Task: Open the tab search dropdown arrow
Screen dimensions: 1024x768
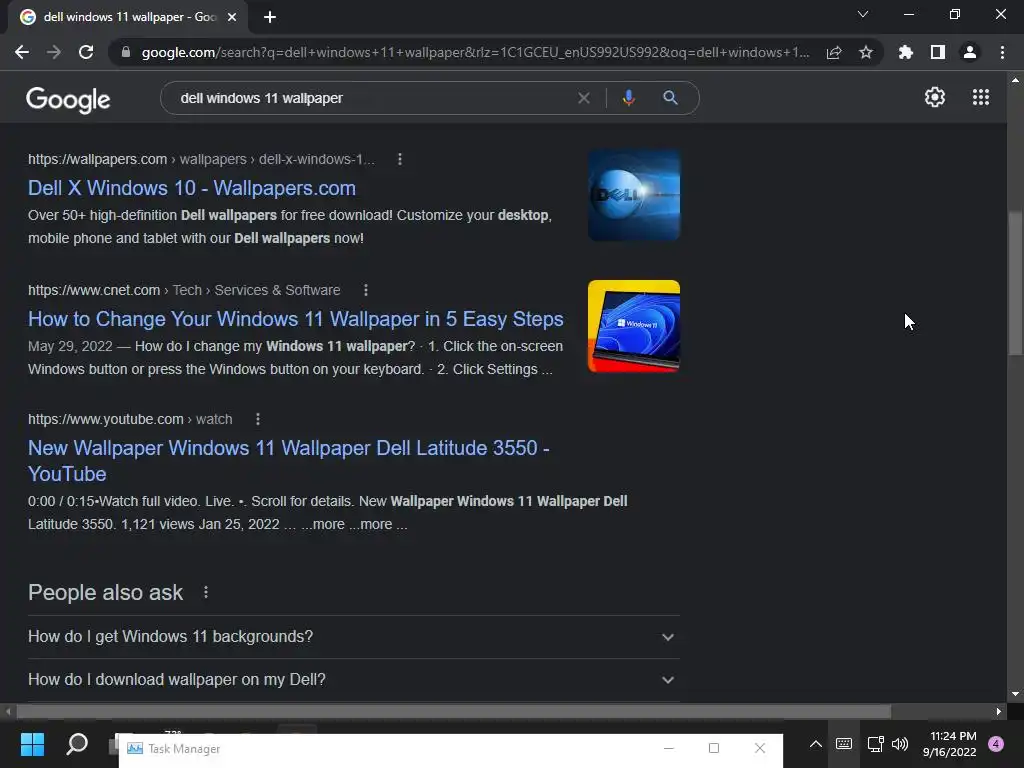Action: pyautogui.click(x=863, y=14)
